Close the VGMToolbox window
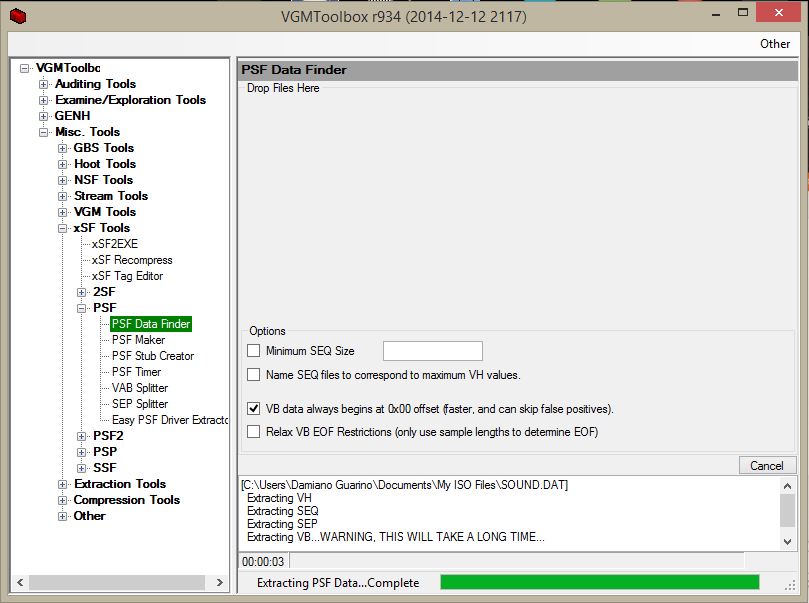Image resolution: width=809 pixels, height=603 pixels. point(779,12)
